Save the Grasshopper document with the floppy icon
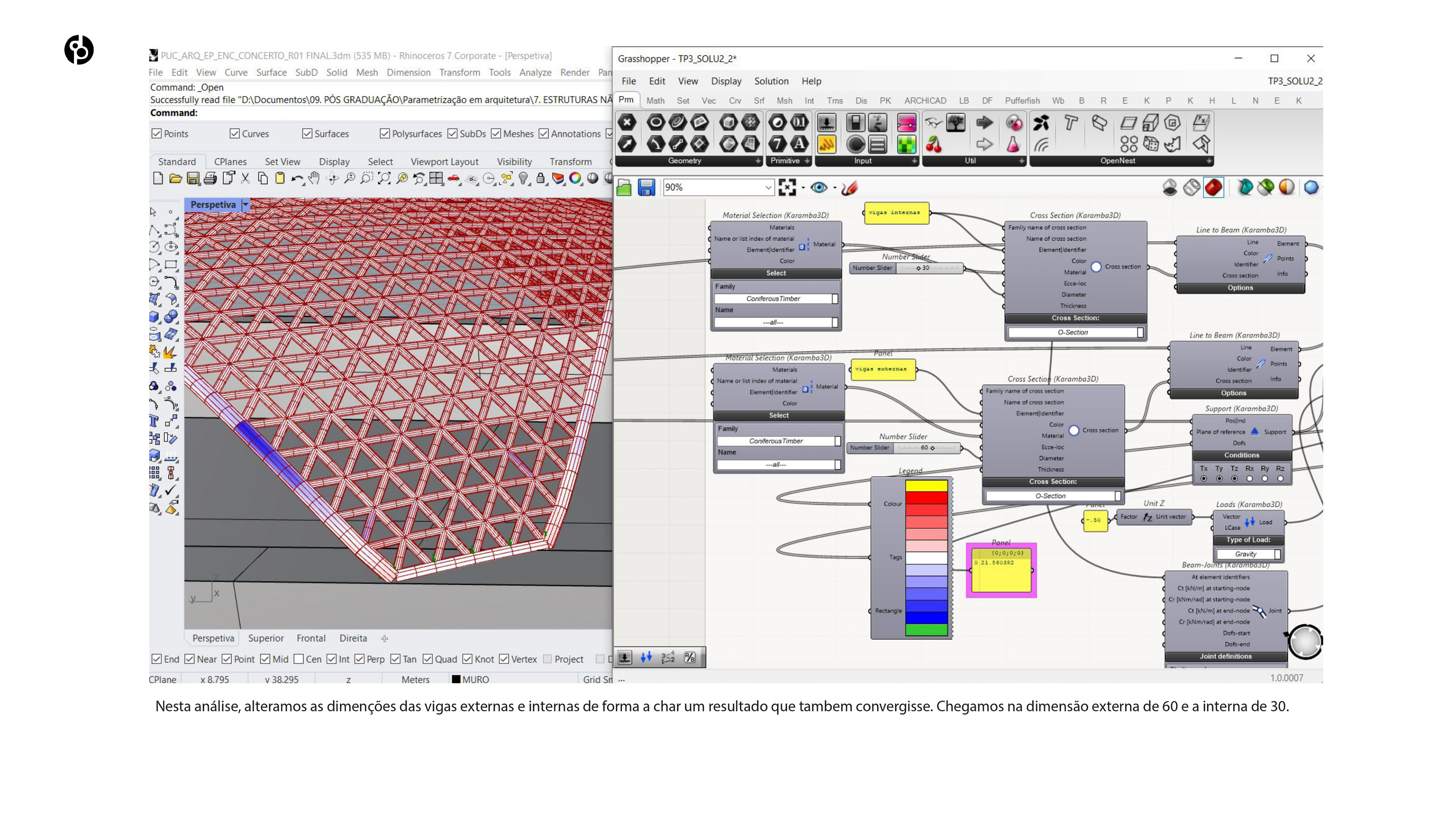 (x=646, y=187)
